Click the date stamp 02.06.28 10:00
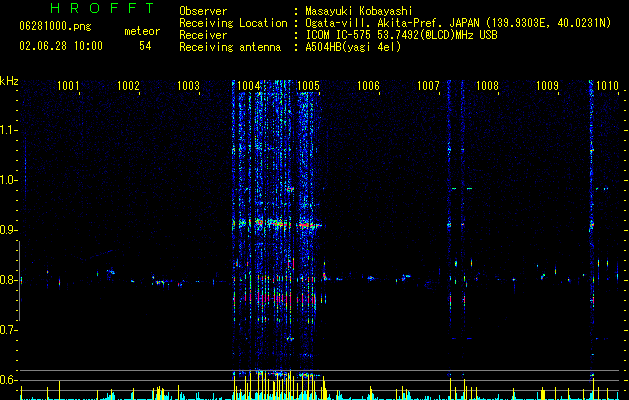 [x=61, y=46]
